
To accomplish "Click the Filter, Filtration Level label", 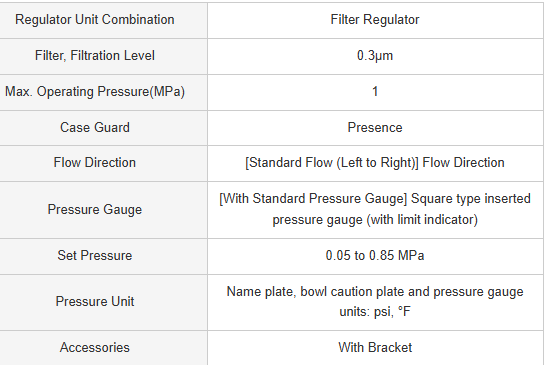I will point(95,56).
